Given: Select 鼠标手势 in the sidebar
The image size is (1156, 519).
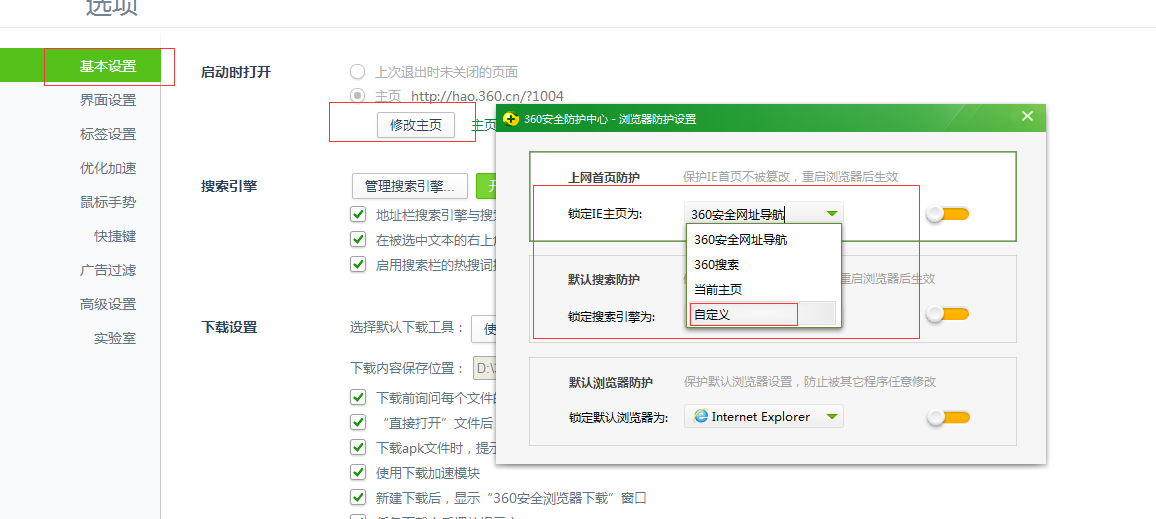Looking at the screenshot, I should [108, 202].
